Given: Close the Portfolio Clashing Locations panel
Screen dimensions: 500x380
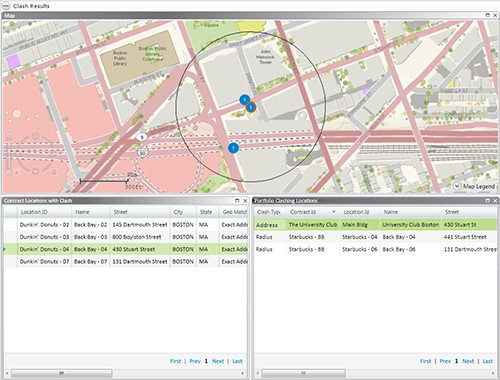Looking at the screenshot, I should coord(495,201).
